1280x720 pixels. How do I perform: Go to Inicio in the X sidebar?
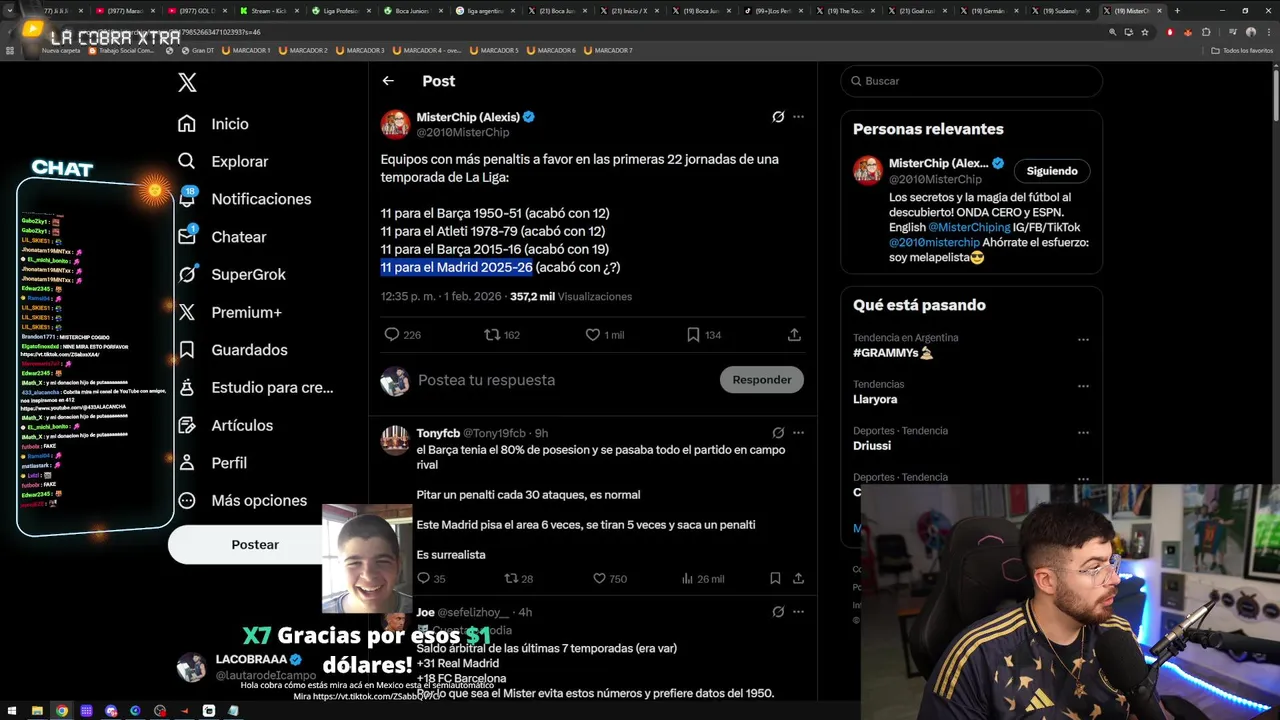(213, 124)
